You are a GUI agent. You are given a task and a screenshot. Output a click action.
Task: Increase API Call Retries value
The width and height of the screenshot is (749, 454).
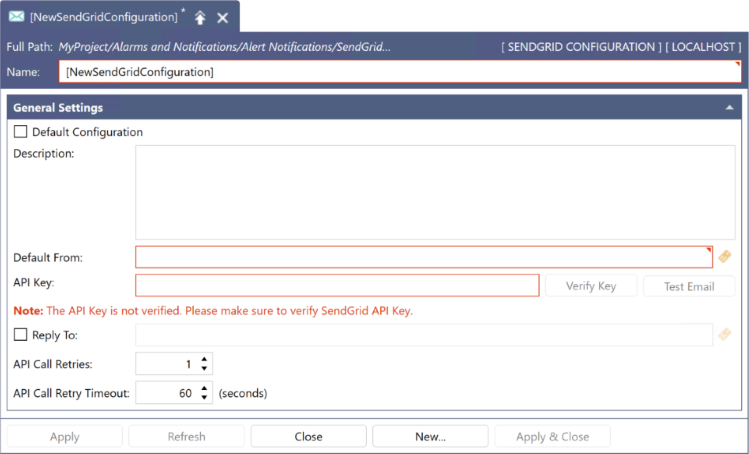point(204,359)
